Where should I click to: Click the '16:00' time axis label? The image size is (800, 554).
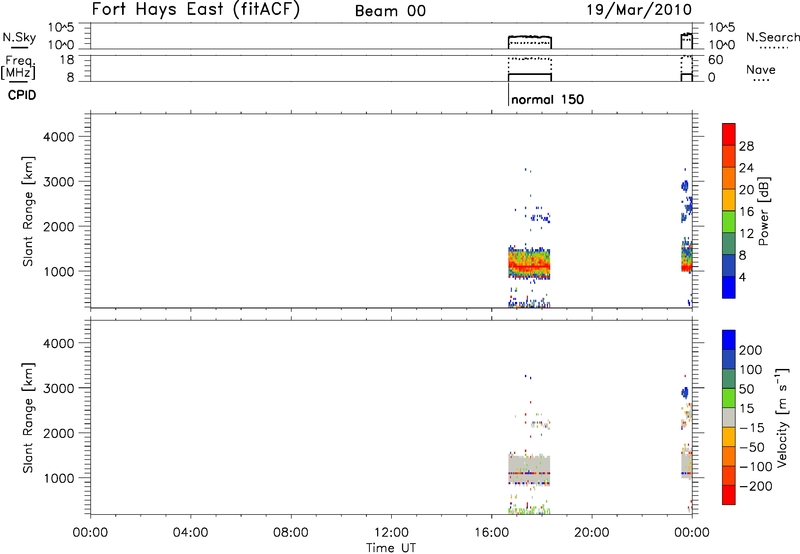point(491,533)
